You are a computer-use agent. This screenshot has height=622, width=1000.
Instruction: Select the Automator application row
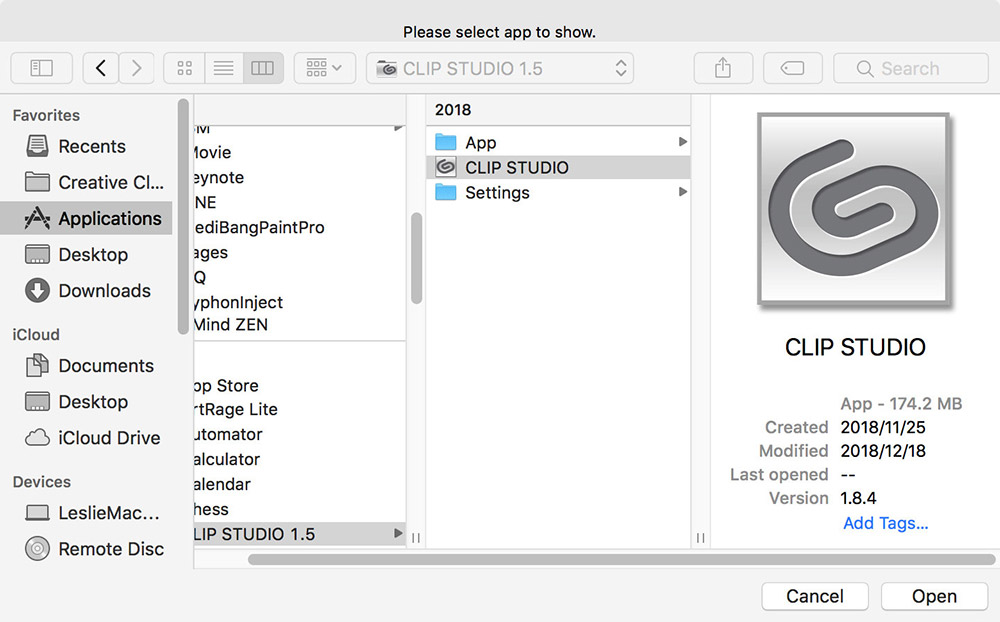pos(300,434)
